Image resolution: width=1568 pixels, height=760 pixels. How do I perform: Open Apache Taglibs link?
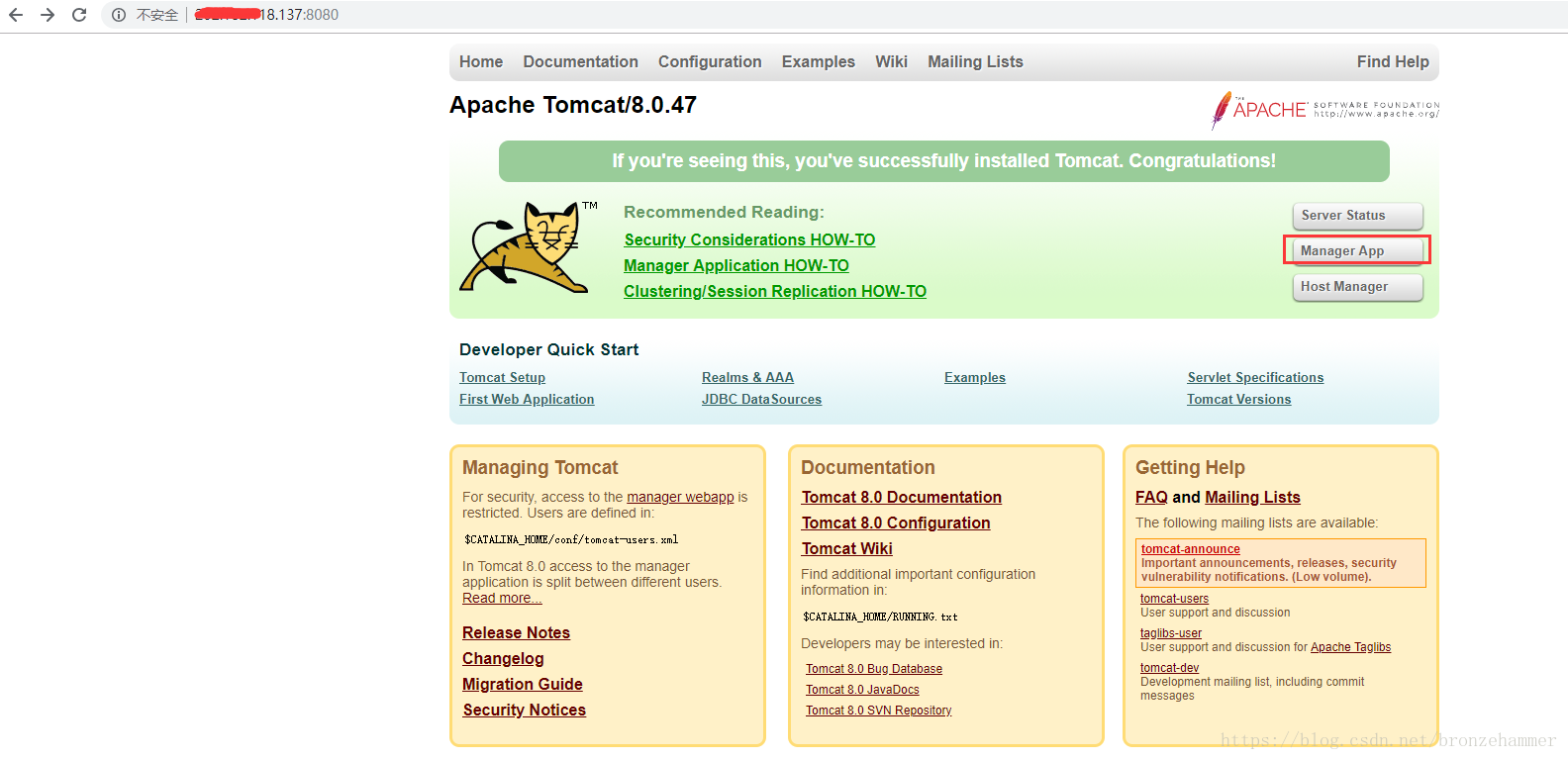1350,647
